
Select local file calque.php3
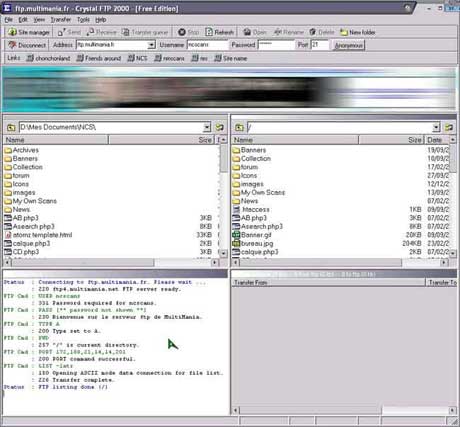(x=27, y=243)
